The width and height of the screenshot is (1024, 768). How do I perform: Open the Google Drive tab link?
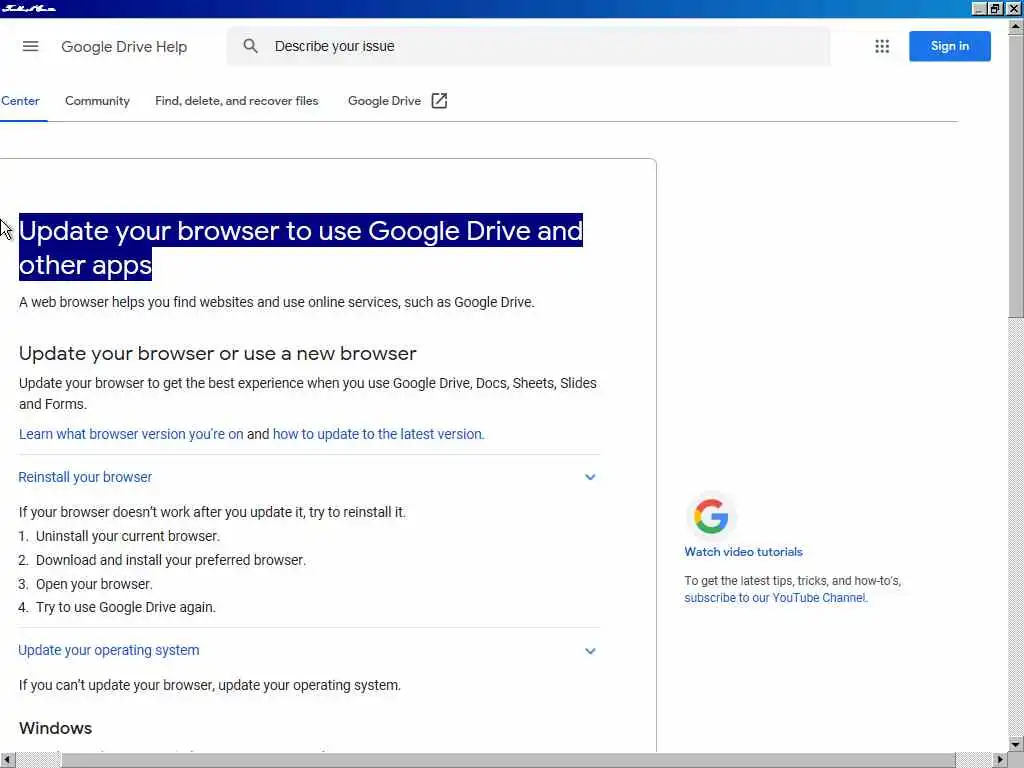[x=384, y=101]
